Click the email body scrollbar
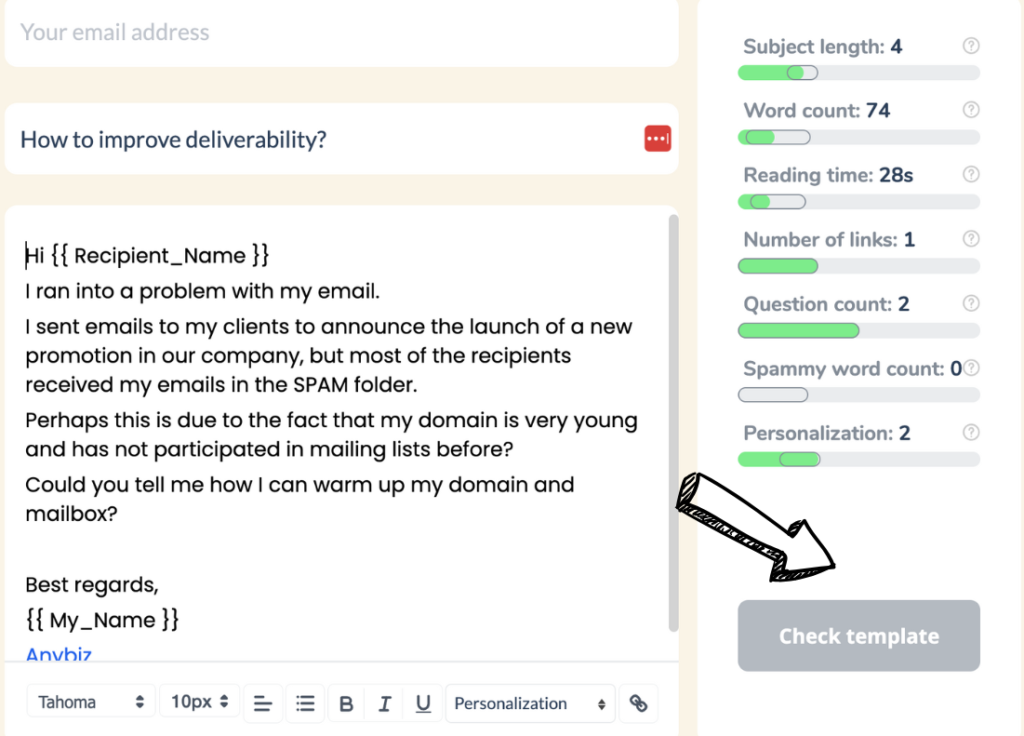Viewport: 1024px width, 736px height. coord(673,423)
